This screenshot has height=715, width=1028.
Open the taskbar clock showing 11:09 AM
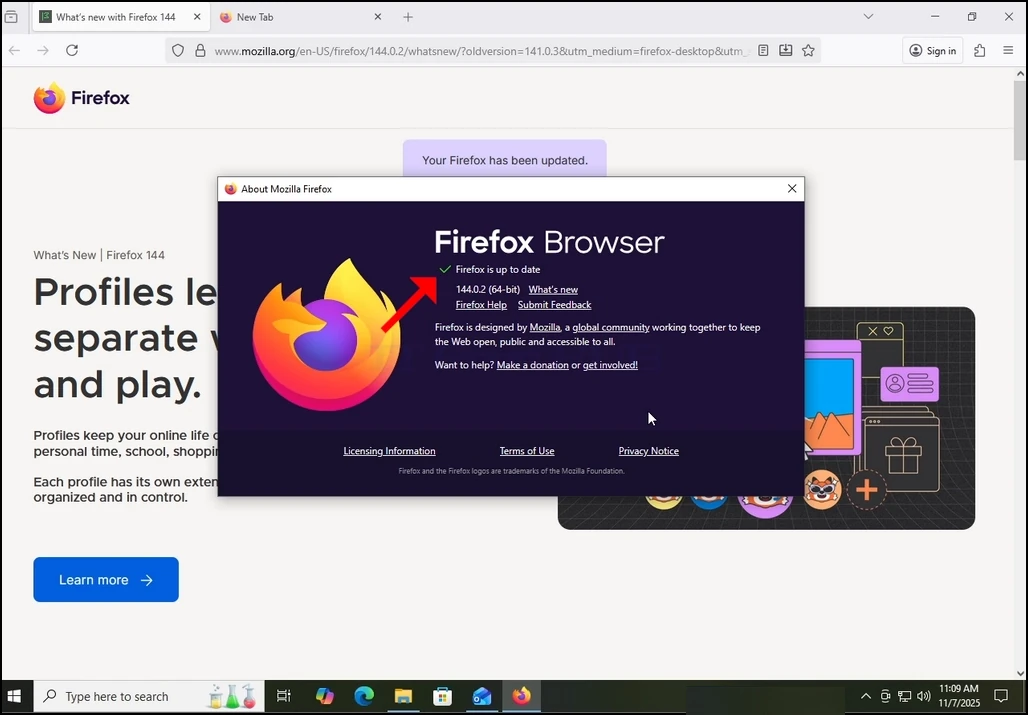tap(959, 696)
